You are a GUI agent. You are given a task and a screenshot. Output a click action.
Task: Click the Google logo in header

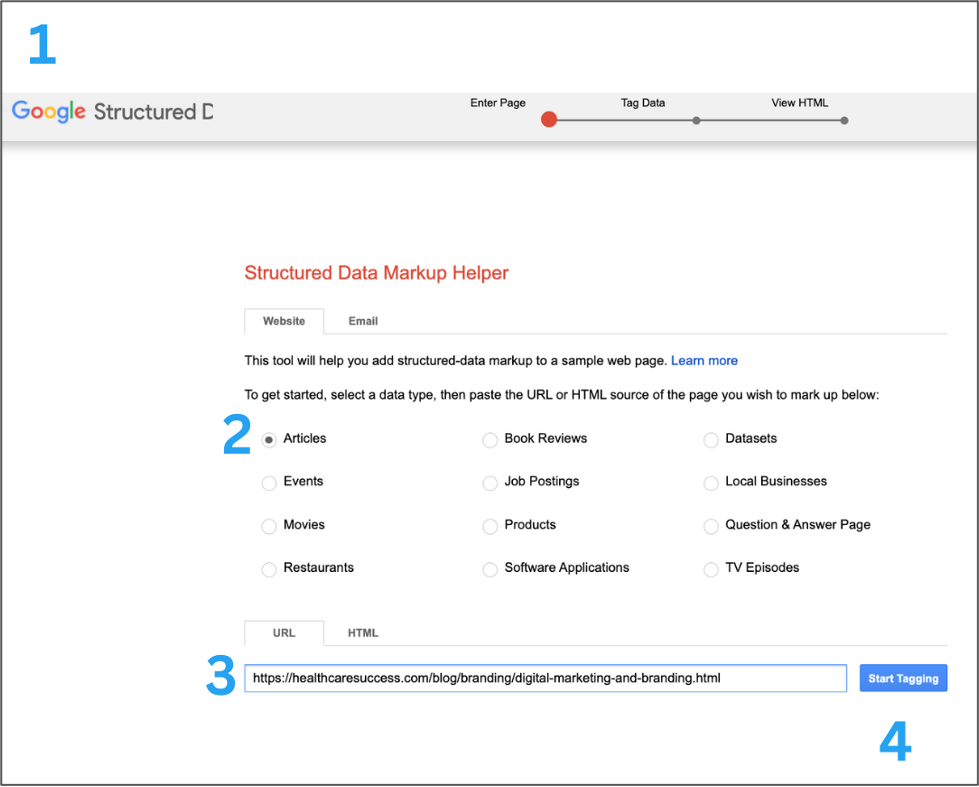[x=48, y=111]
